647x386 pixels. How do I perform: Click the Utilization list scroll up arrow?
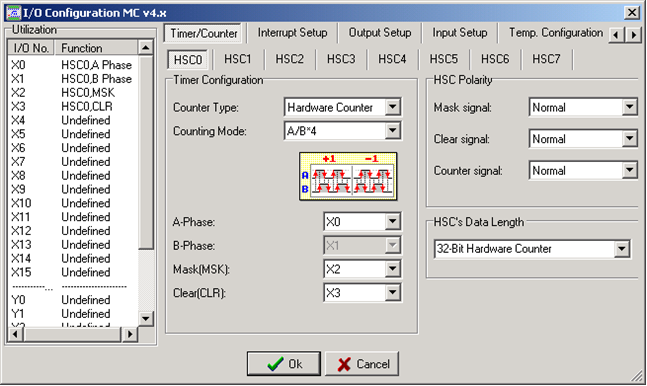145,47
